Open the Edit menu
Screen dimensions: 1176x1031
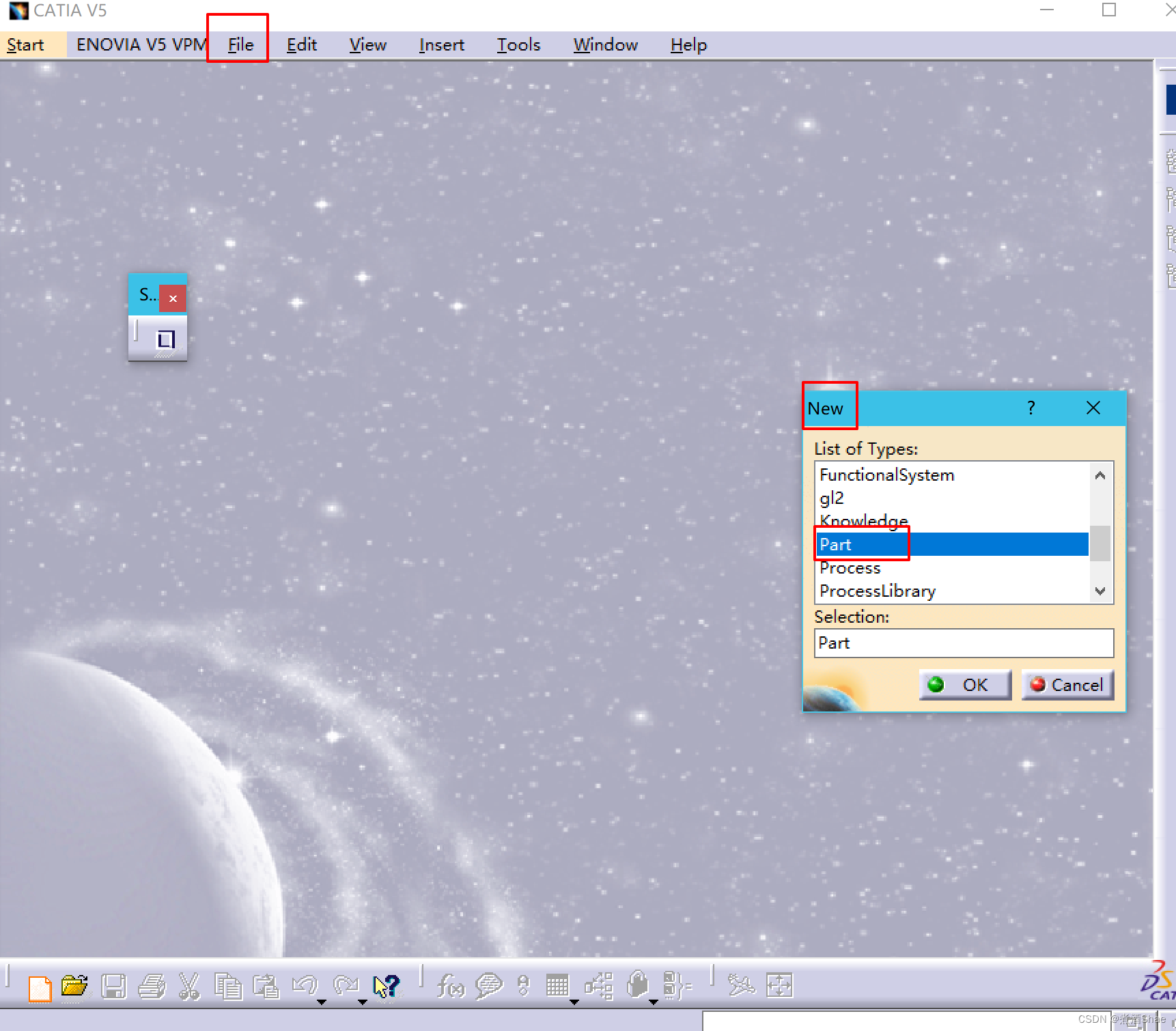tap(302, 45)
